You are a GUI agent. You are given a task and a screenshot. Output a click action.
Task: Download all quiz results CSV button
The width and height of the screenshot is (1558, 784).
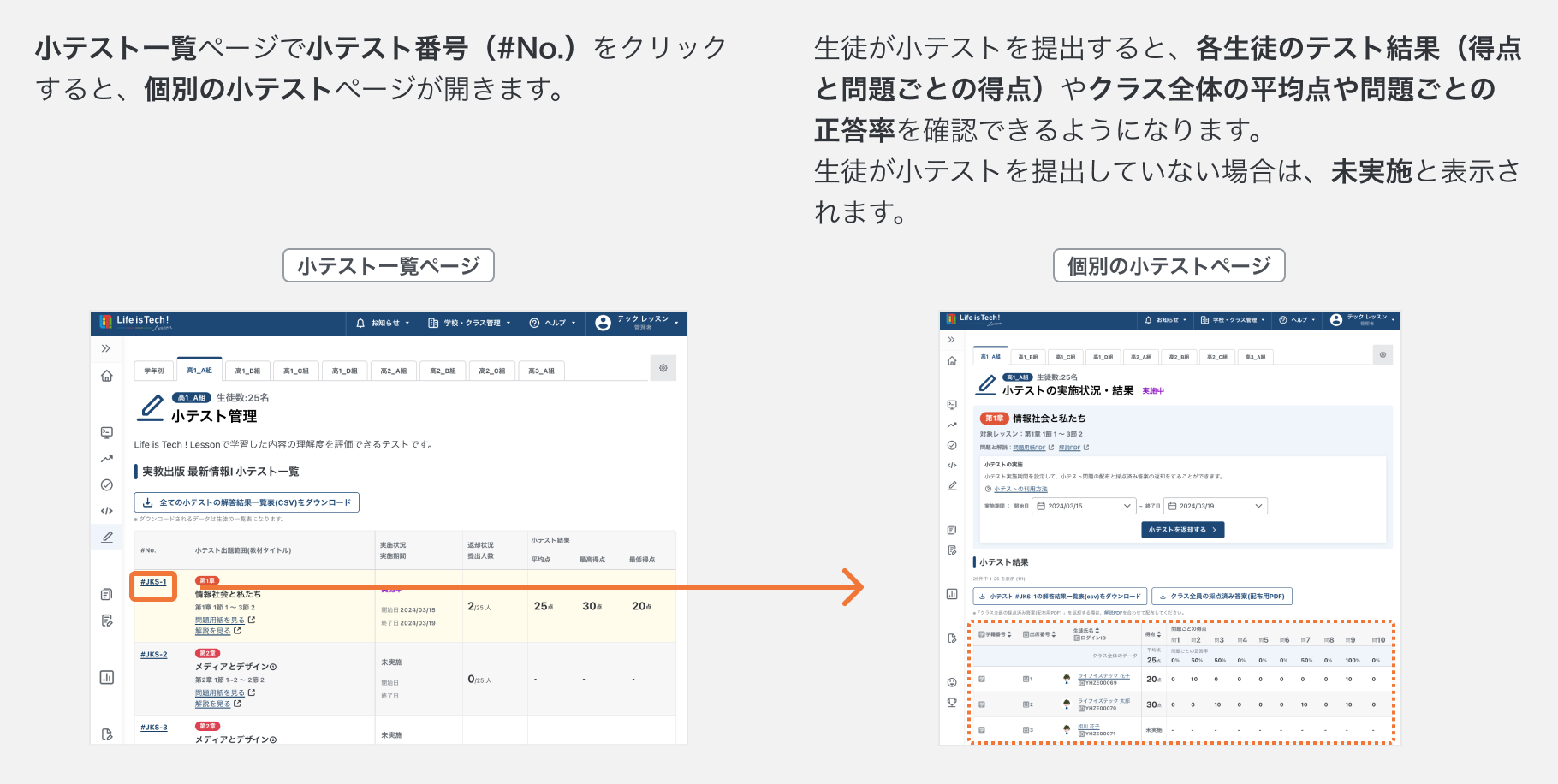(247, 502)
